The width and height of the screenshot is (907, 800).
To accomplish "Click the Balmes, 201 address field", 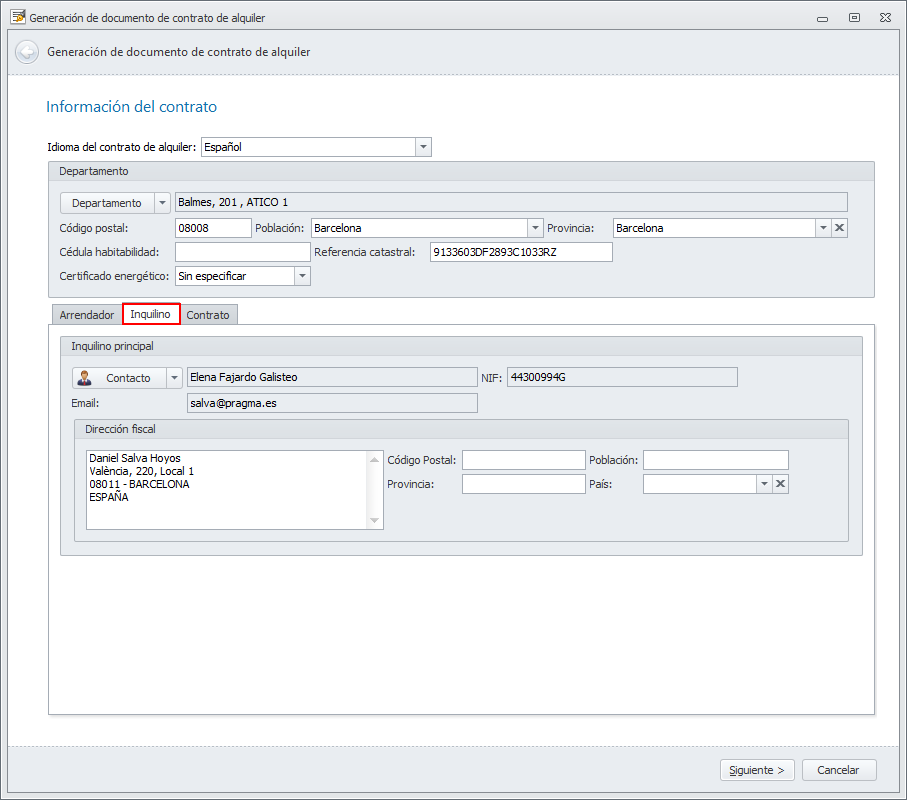I will click(511, 202).
